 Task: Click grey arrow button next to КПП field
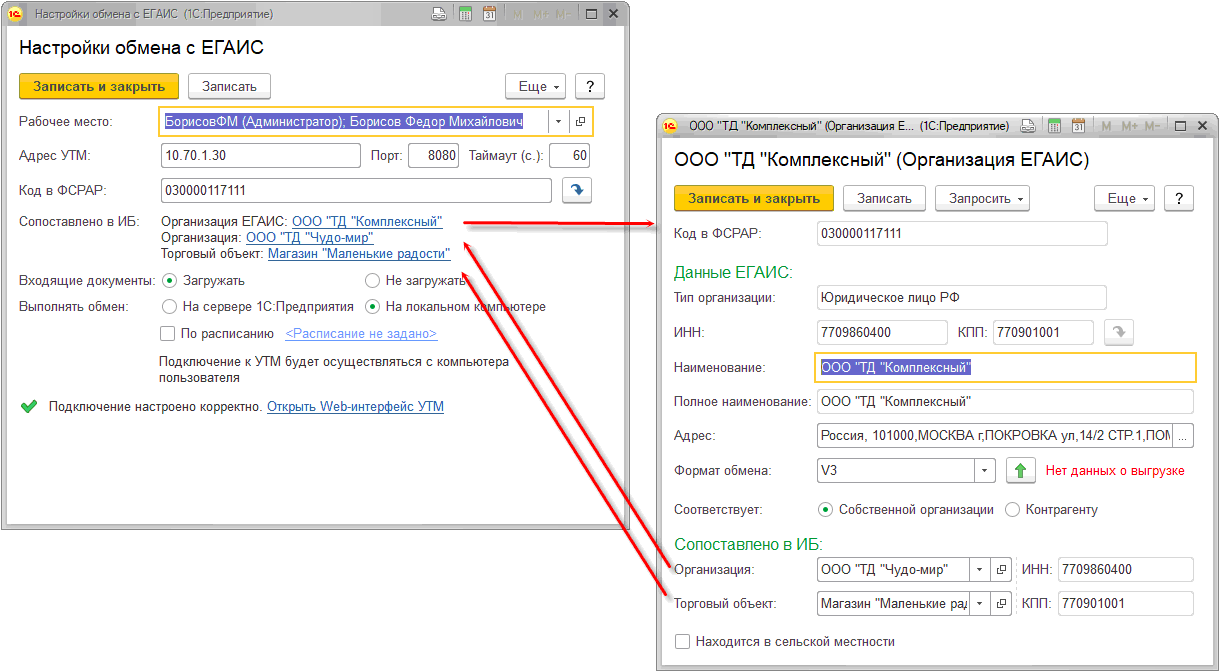[1119, 332]
